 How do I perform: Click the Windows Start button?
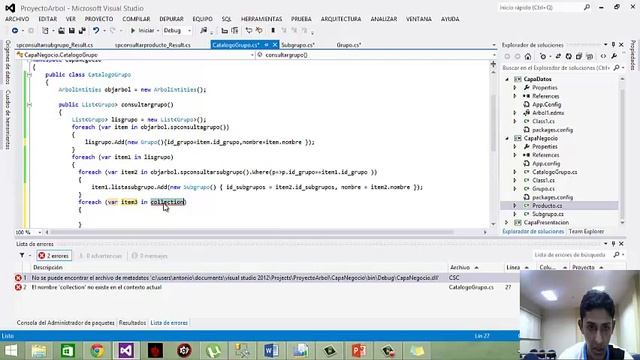[11, 351]
